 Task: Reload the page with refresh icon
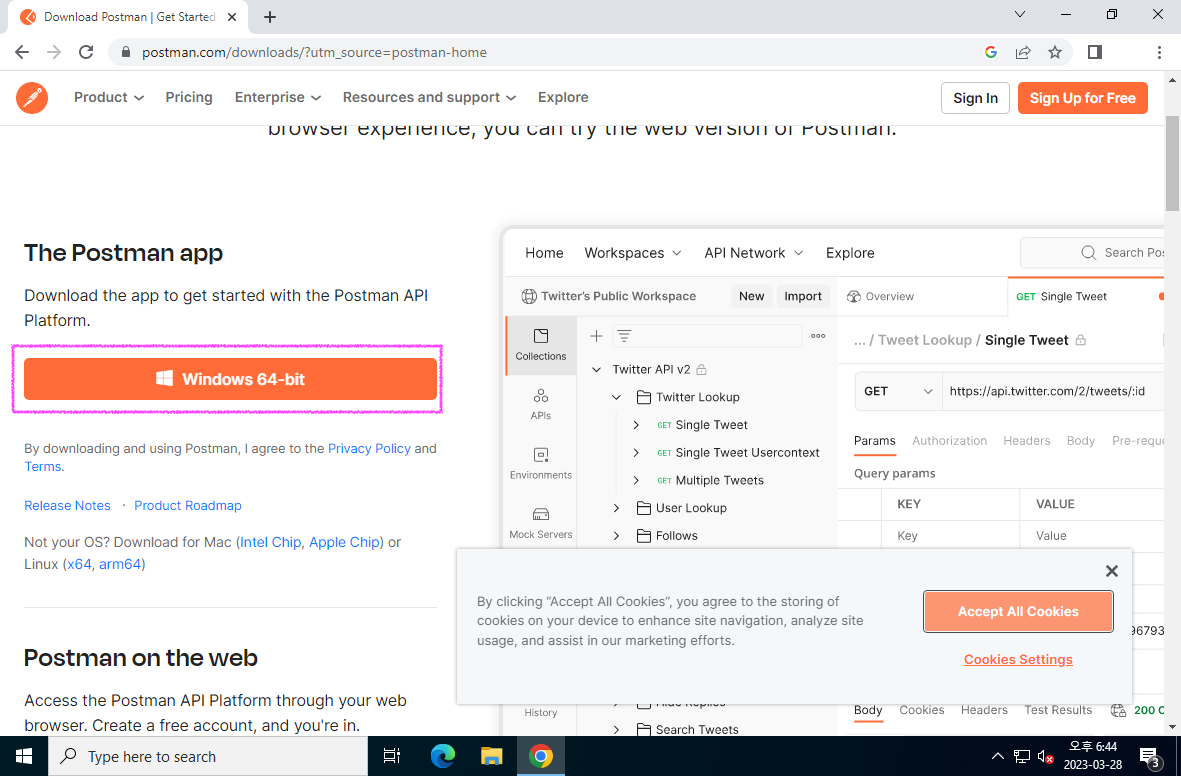tap(86, 52)
